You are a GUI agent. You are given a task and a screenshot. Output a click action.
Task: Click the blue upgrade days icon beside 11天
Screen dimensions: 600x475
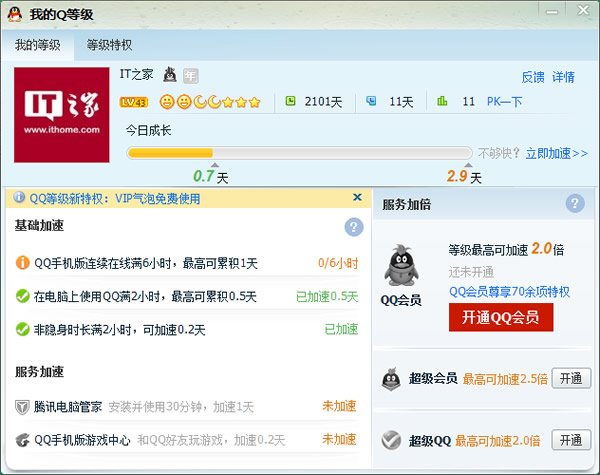(x=371, y=101)
